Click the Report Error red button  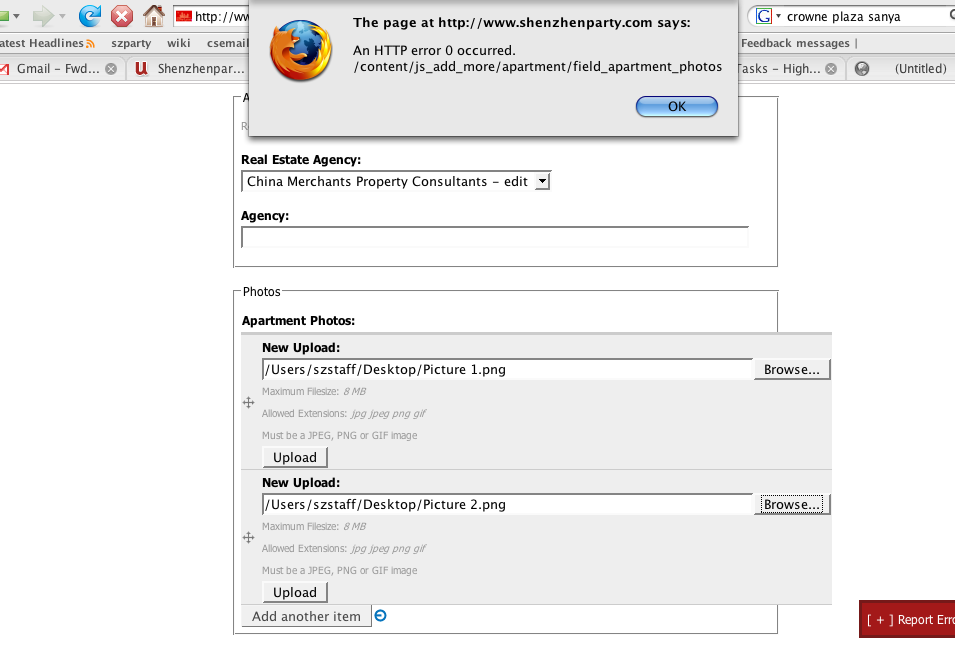(x=908, y=619)
